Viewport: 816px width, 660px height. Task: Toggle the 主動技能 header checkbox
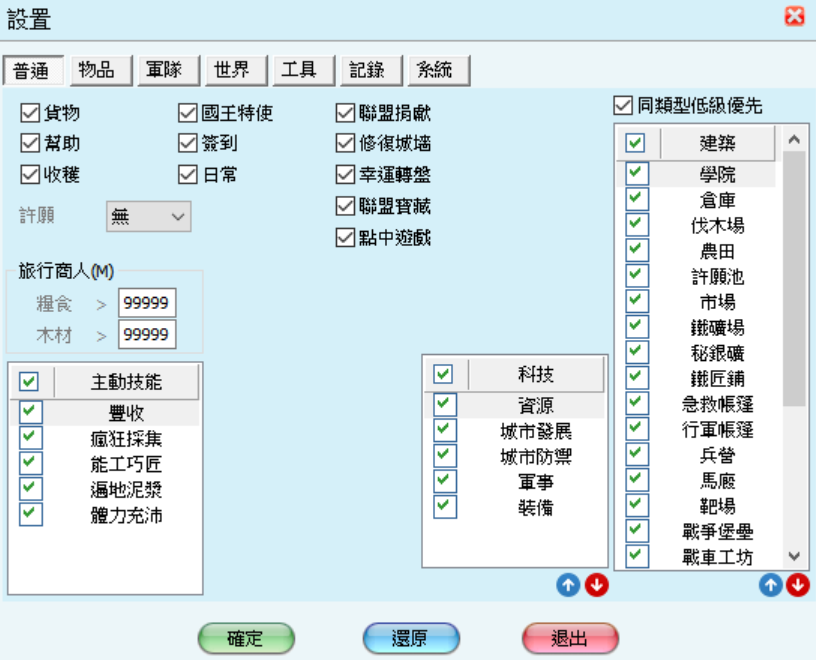tap(29, 382)
